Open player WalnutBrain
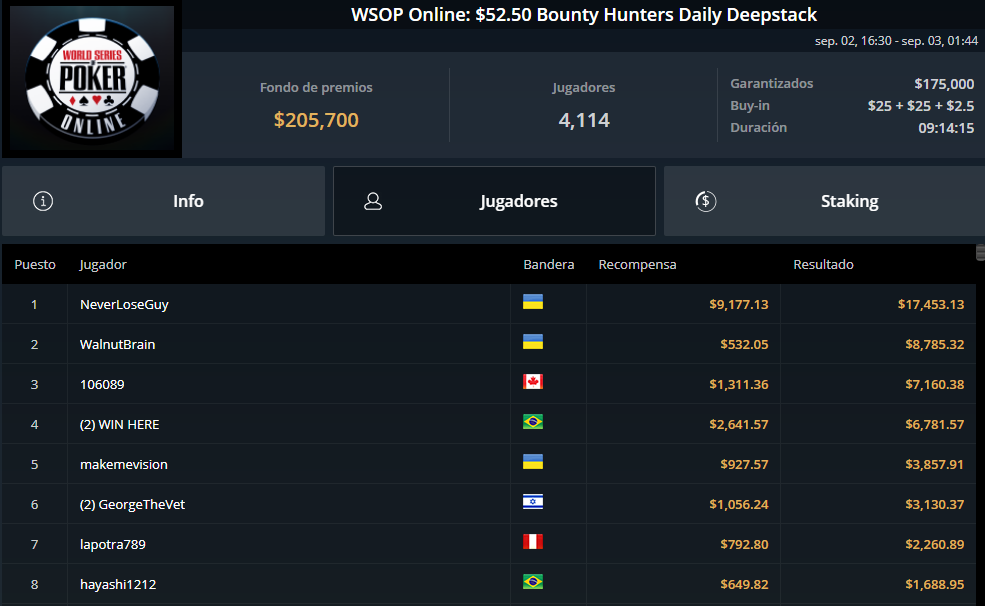Image resolution: width=985 pixels, height=606 pixels. pos(117,344)
